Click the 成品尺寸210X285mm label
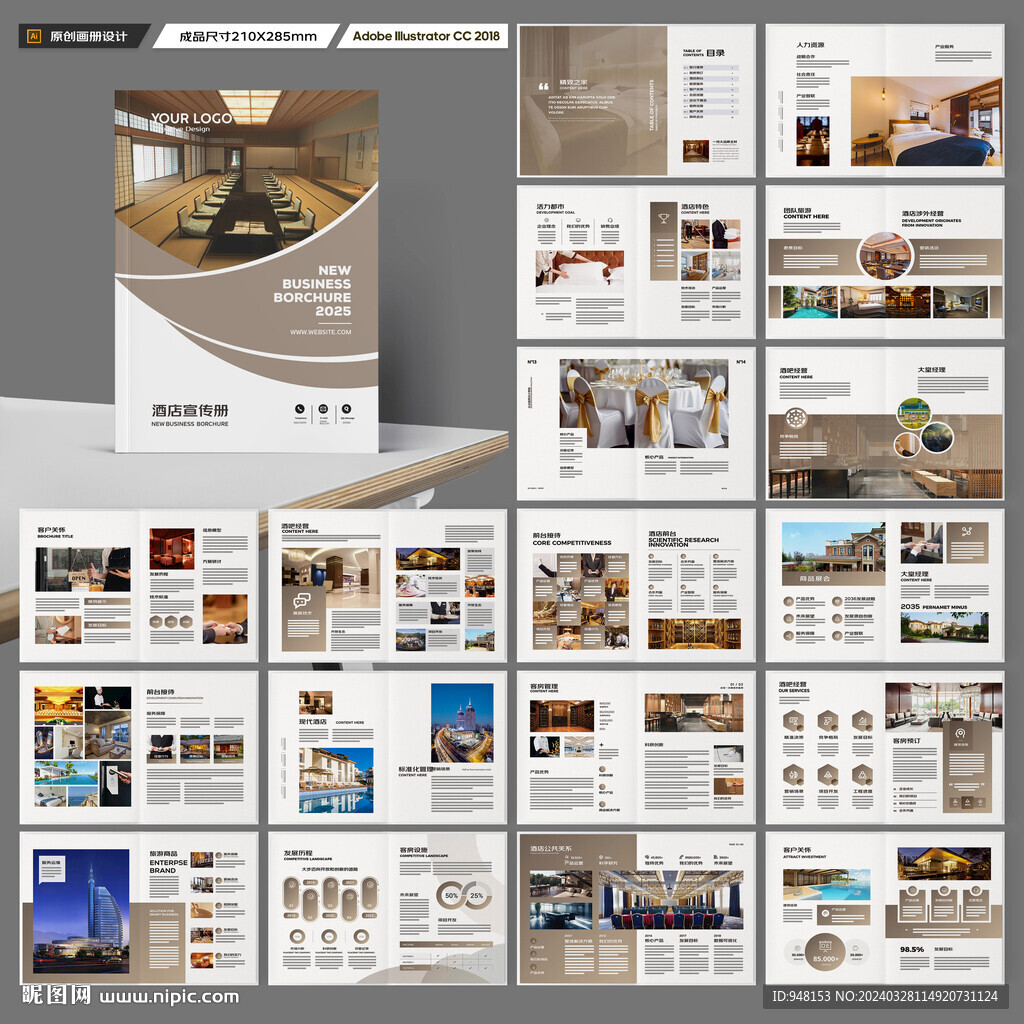Image resolution: width=1024 pixels, height=1024 pixels. tap(248, 37)
